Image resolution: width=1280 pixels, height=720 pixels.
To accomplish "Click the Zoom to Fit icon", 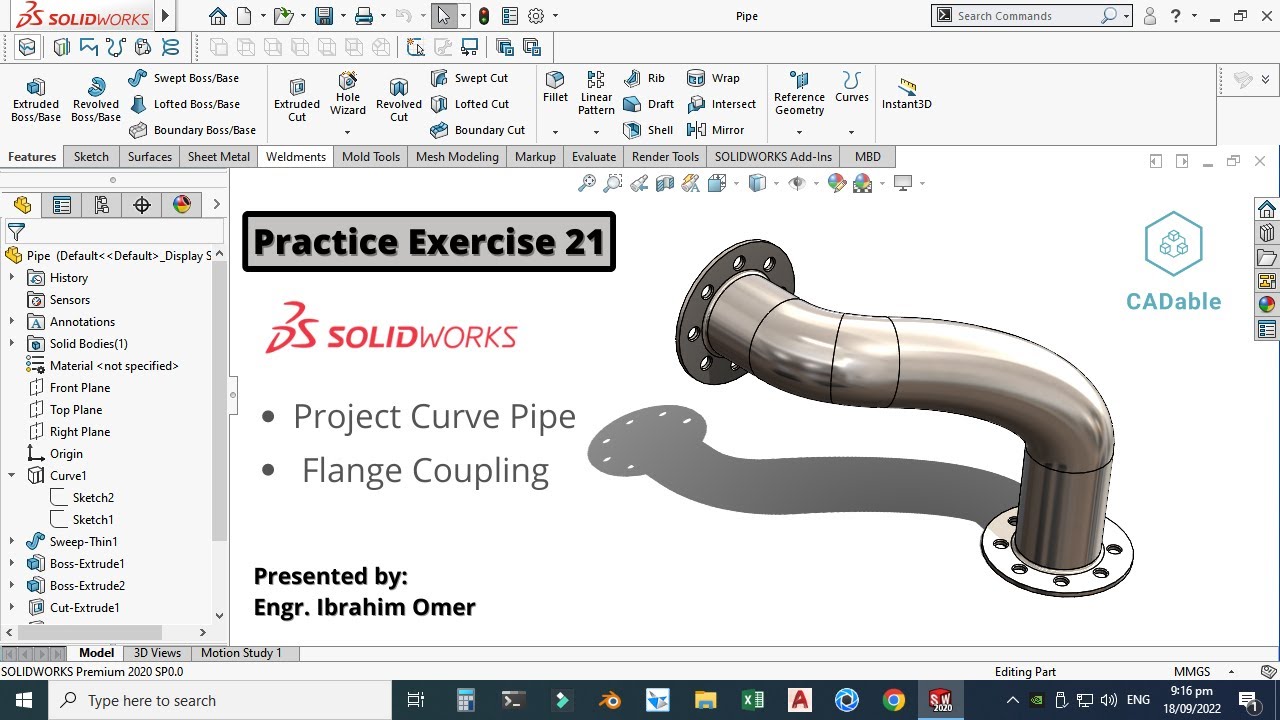I will click(x=587, y=183).
